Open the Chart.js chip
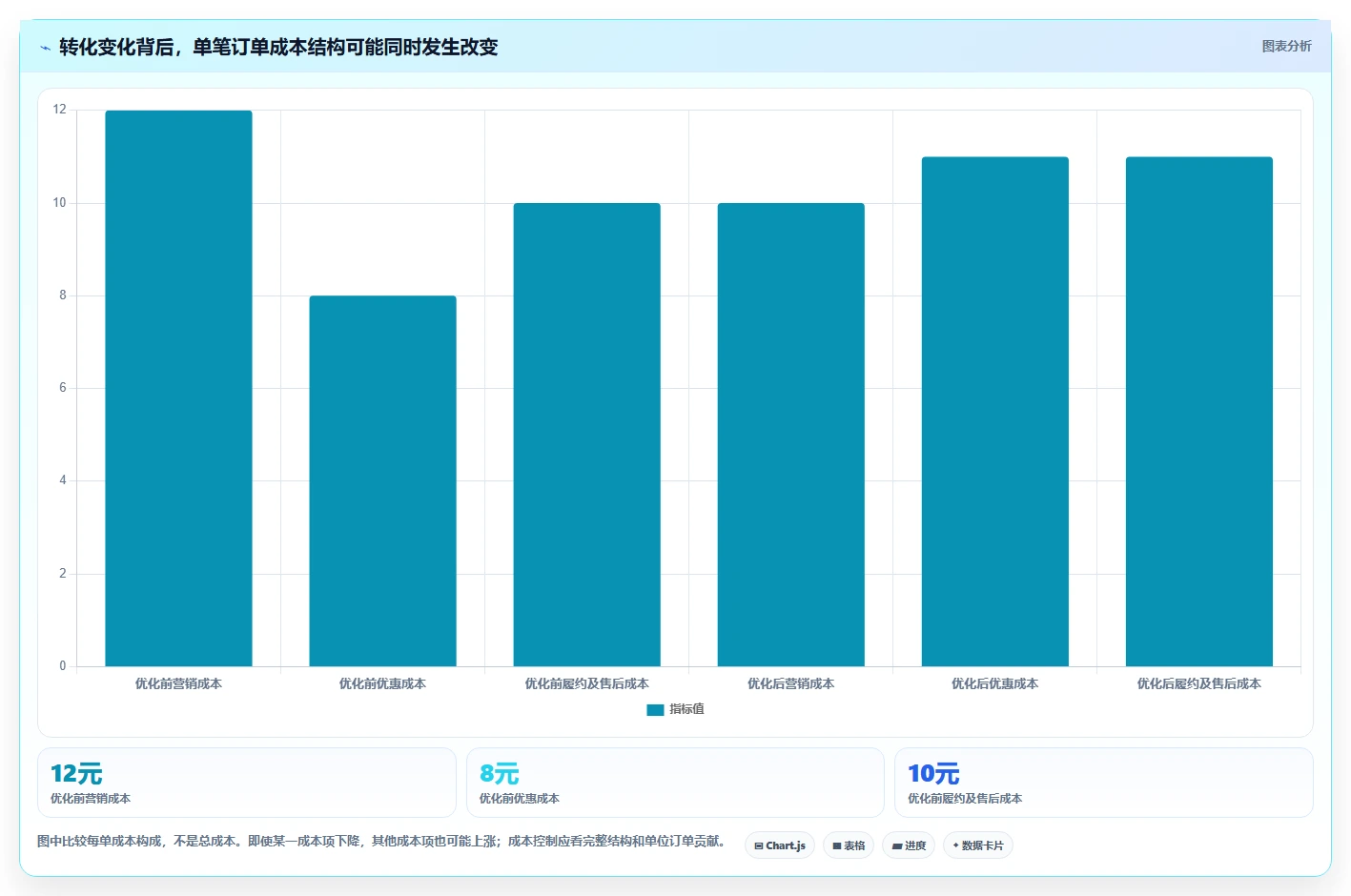This screenshot has width=1351, height=896. coord(780,845)
